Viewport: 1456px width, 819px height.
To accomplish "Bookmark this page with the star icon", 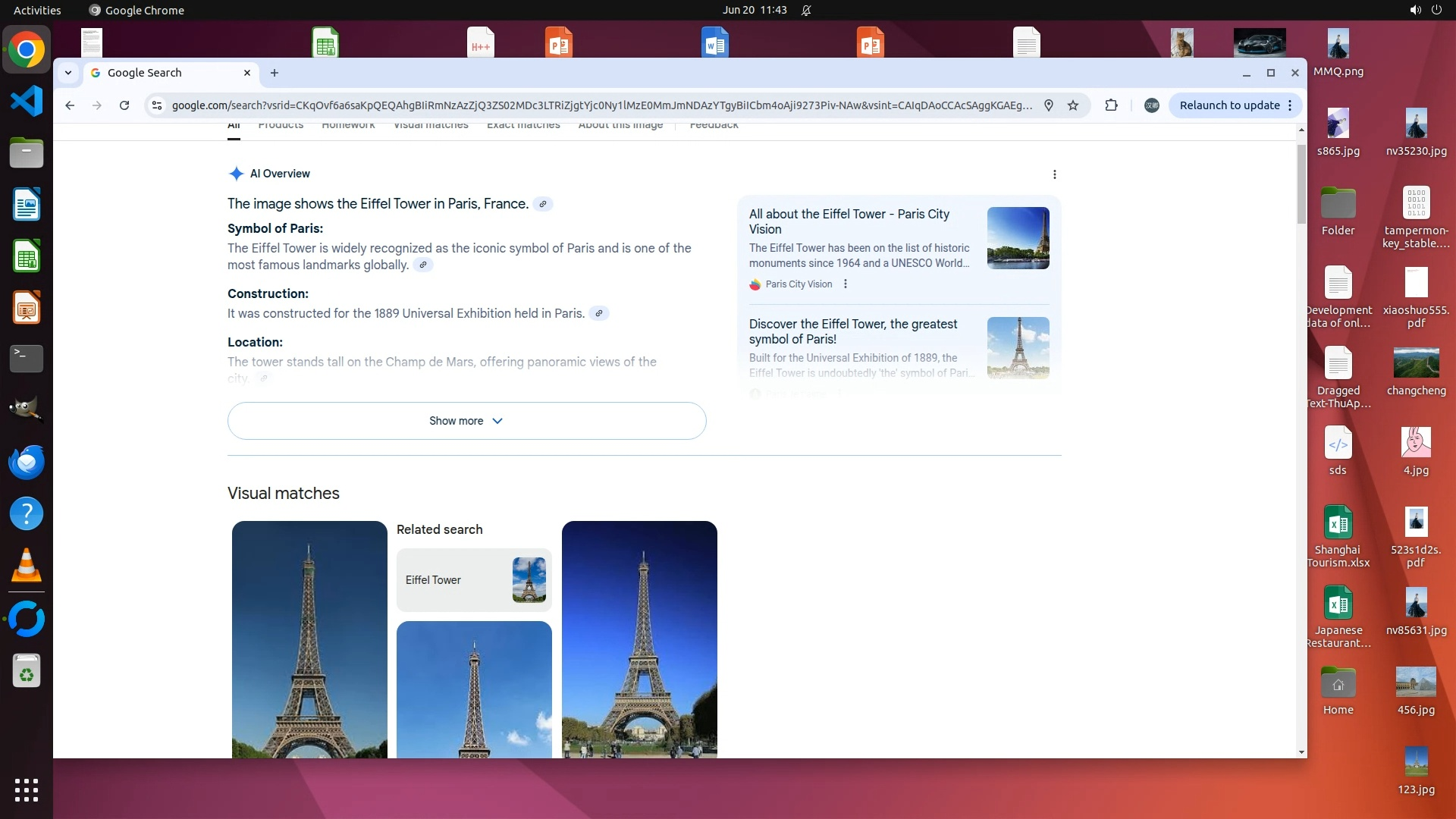I will coord(1073,105).
